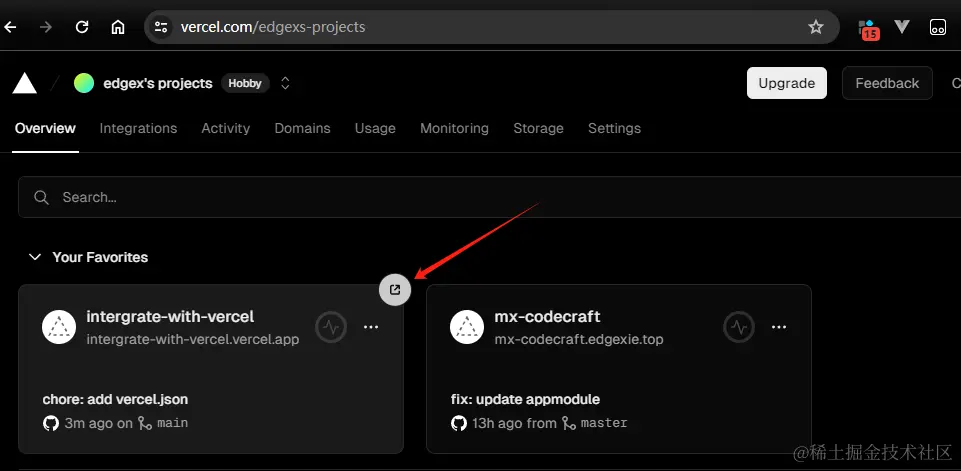Open mx-codecraft project title

point(547,316)
